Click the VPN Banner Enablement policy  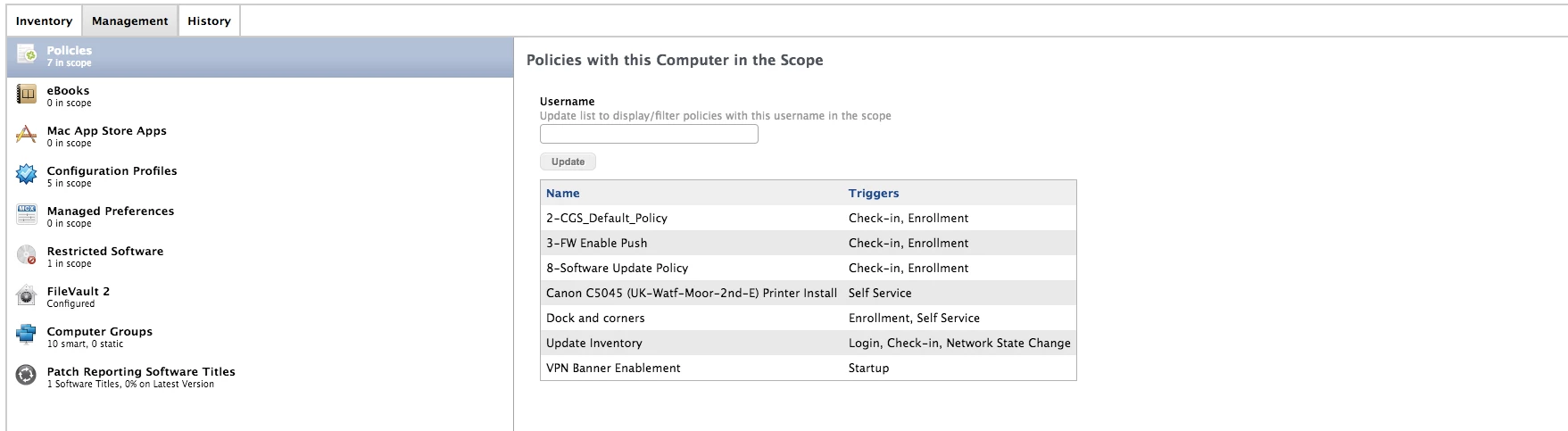pyautogui.click(x=613, y=368)
